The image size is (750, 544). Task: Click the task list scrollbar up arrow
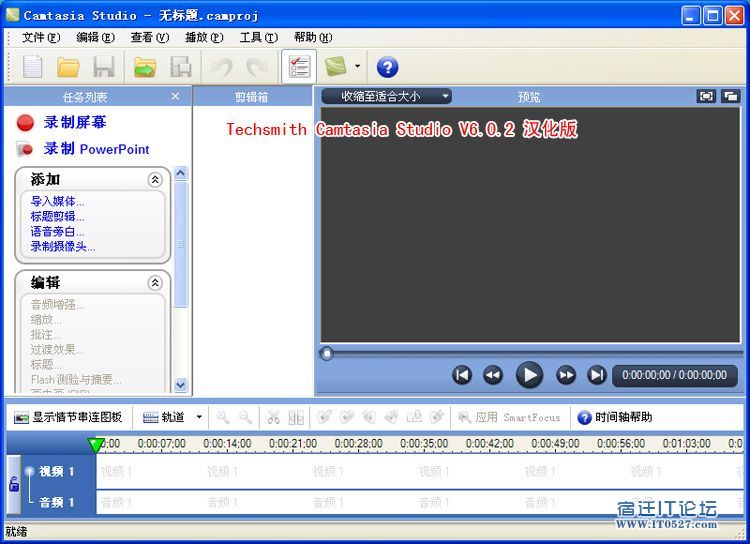180,173
